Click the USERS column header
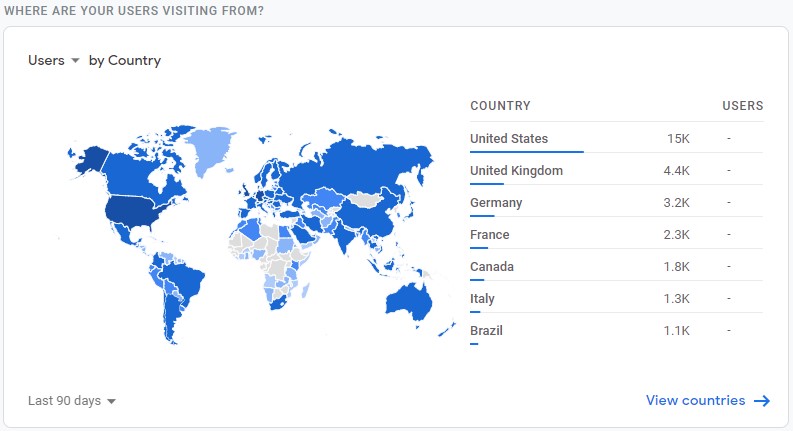The image size is (793, 431). pyautogui.click(x=742, y=106)
